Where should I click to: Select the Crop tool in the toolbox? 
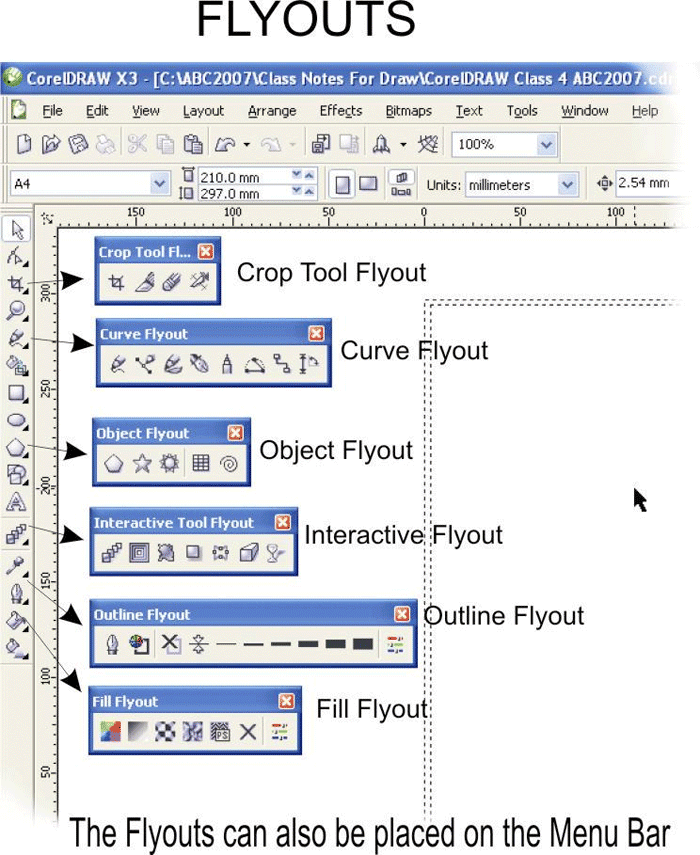(x=17, y=284)
